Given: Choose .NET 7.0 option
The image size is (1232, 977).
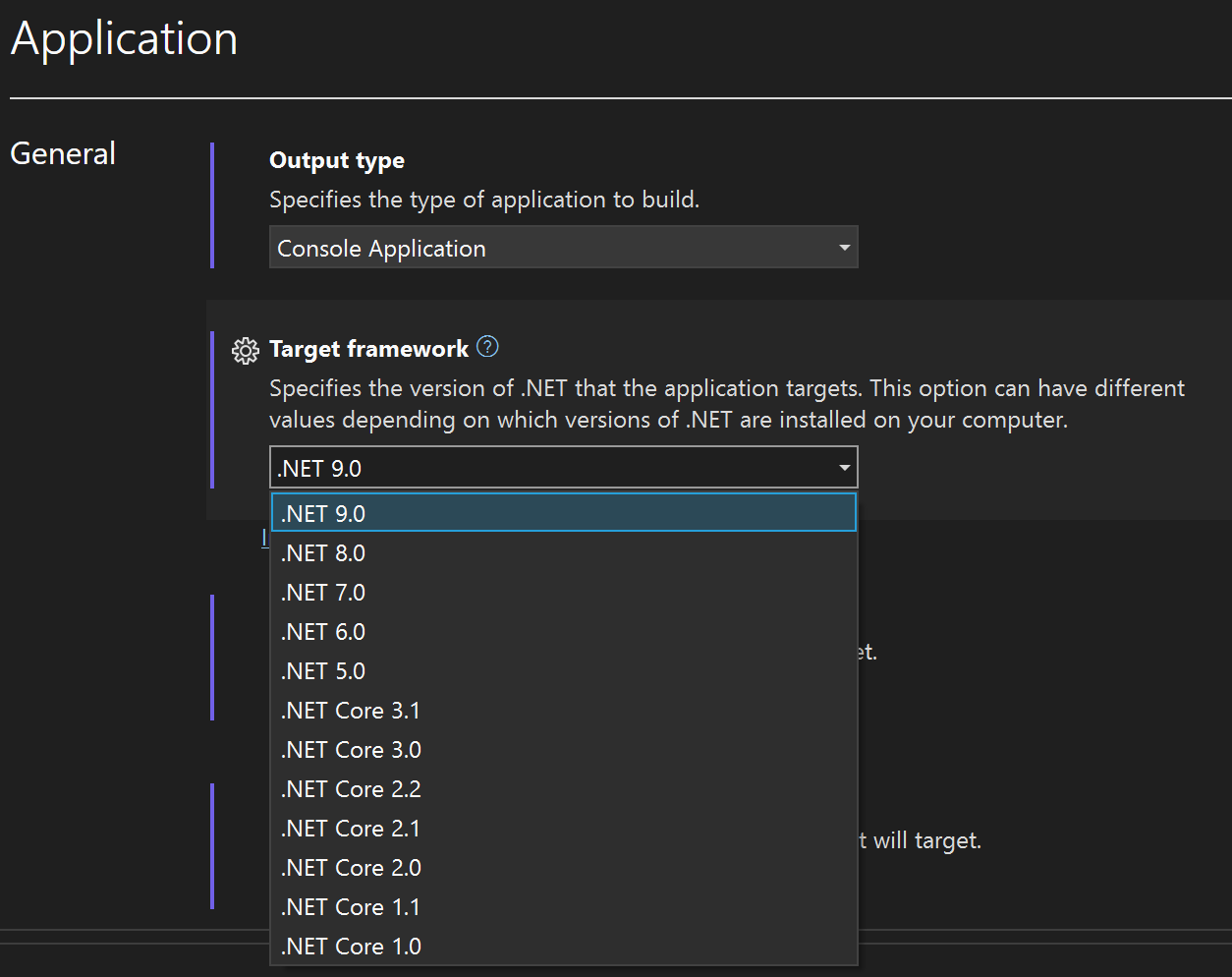Looking at the screenshot, I should click(564, 592).
